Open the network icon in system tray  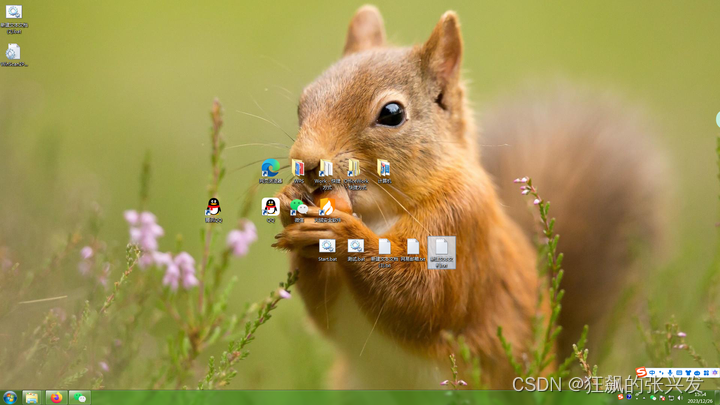pos(671,398)
